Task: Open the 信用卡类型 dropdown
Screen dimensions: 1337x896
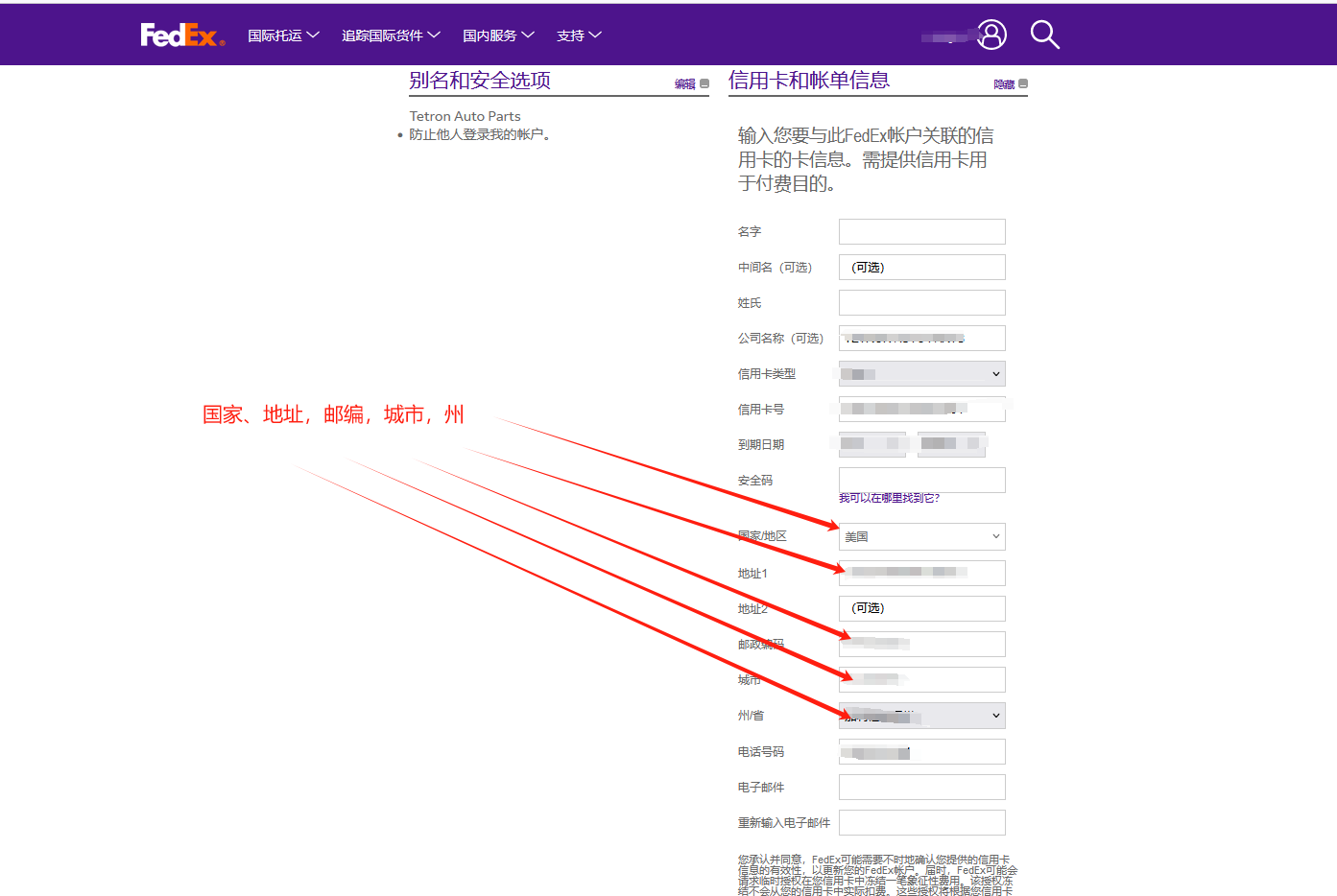Action: pos(921,374)
